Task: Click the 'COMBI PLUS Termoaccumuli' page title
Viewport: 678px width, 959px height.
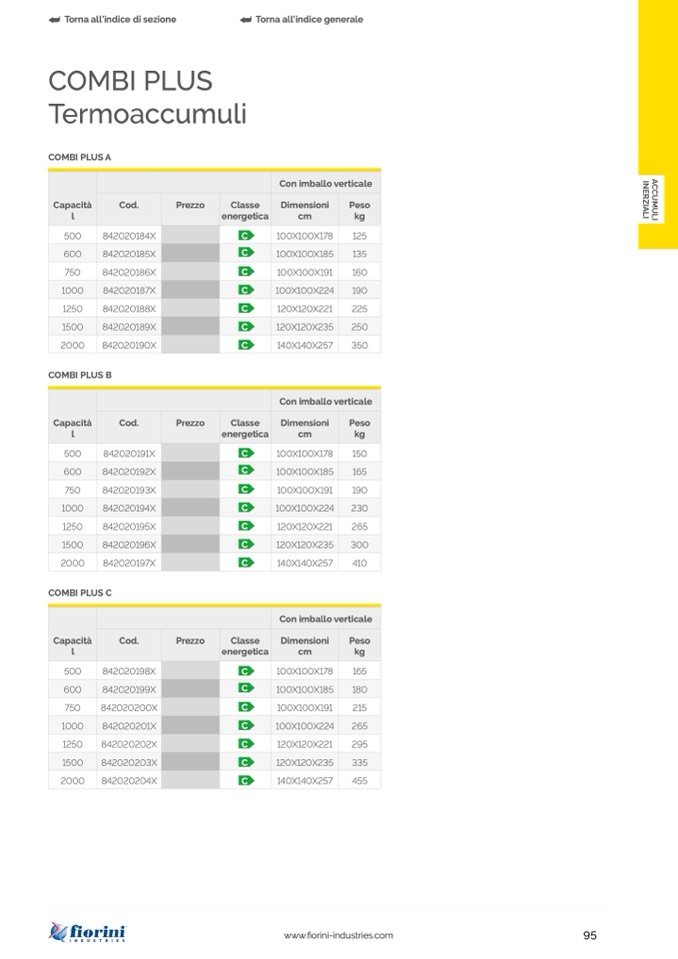Action: coord(147,98)
